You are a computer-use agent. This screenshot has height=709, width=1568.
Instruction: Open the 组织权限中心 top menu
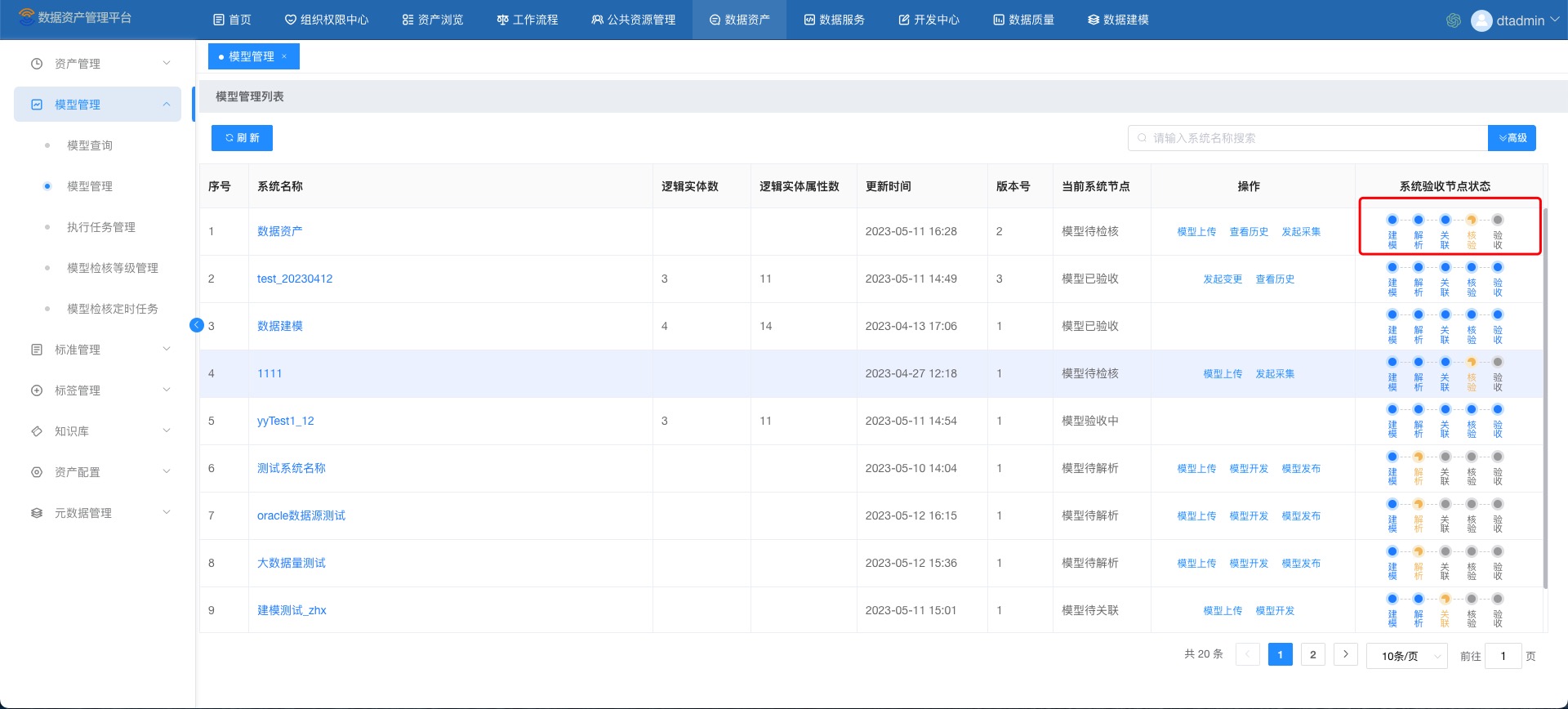click(327, 20)
